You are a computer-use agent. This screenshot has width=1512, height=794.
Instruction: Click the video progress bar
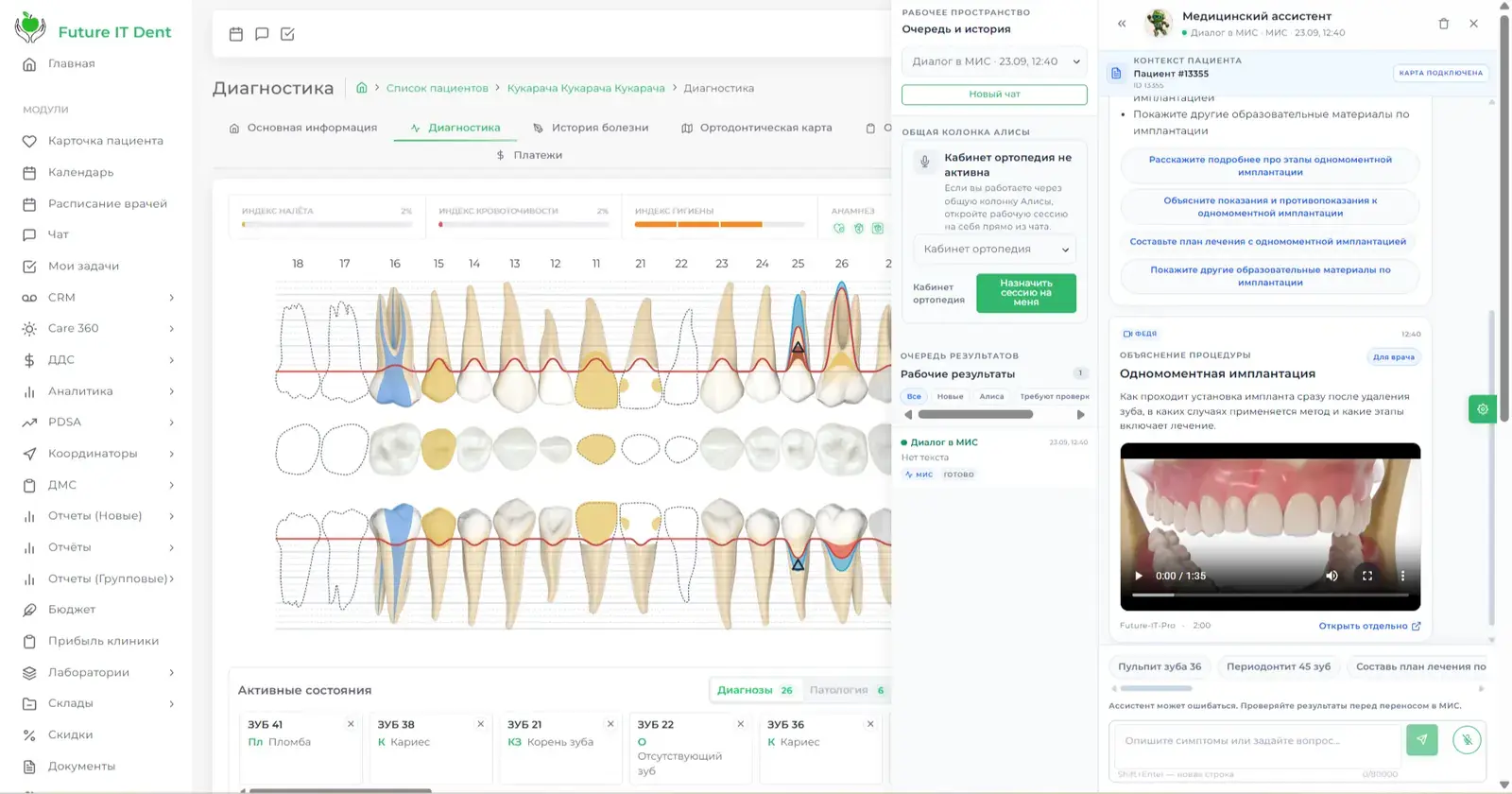pyautogui.click(x=1270, y=595)
